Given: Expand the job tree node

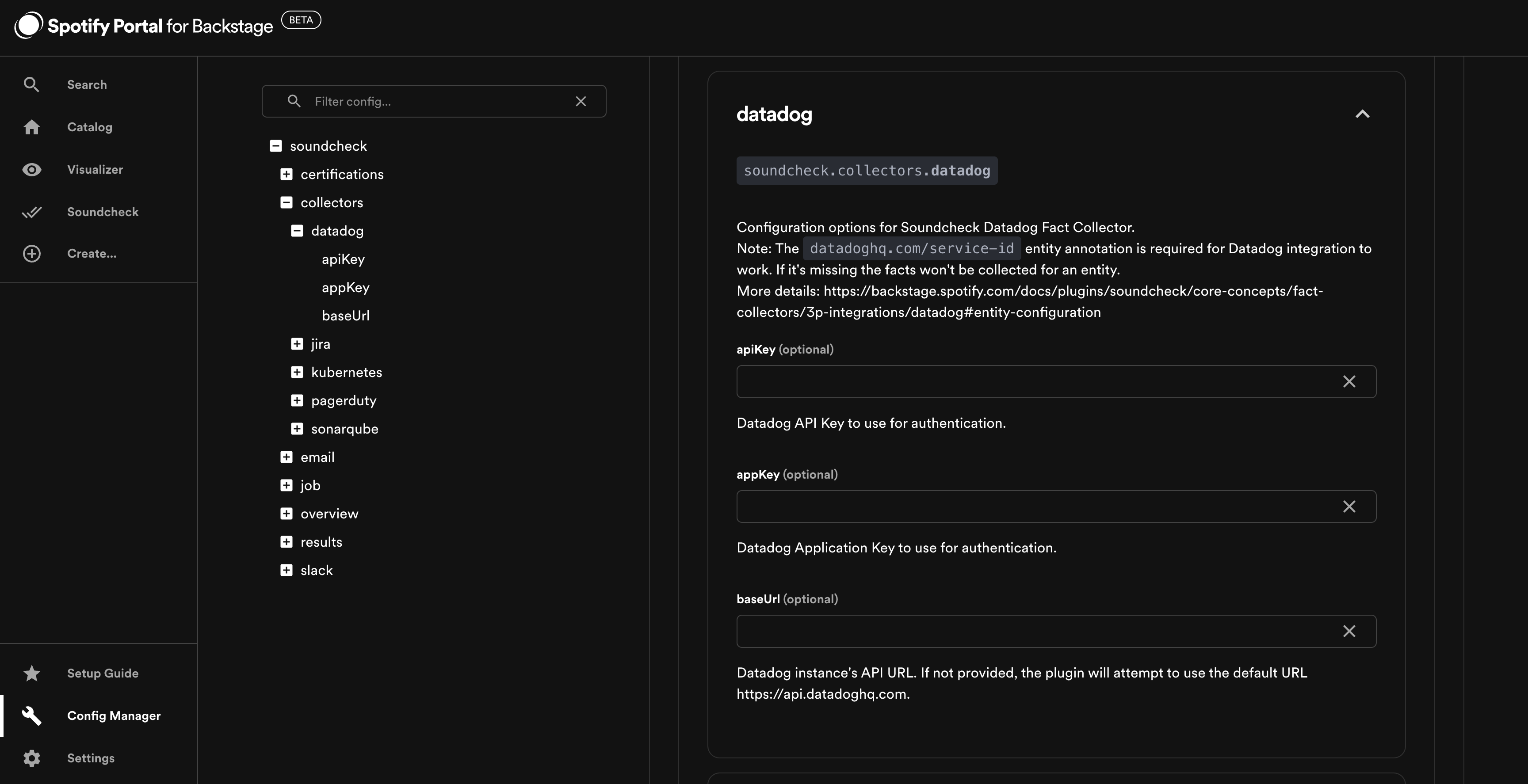Looking at the screenshot, I should pos(286,485).
